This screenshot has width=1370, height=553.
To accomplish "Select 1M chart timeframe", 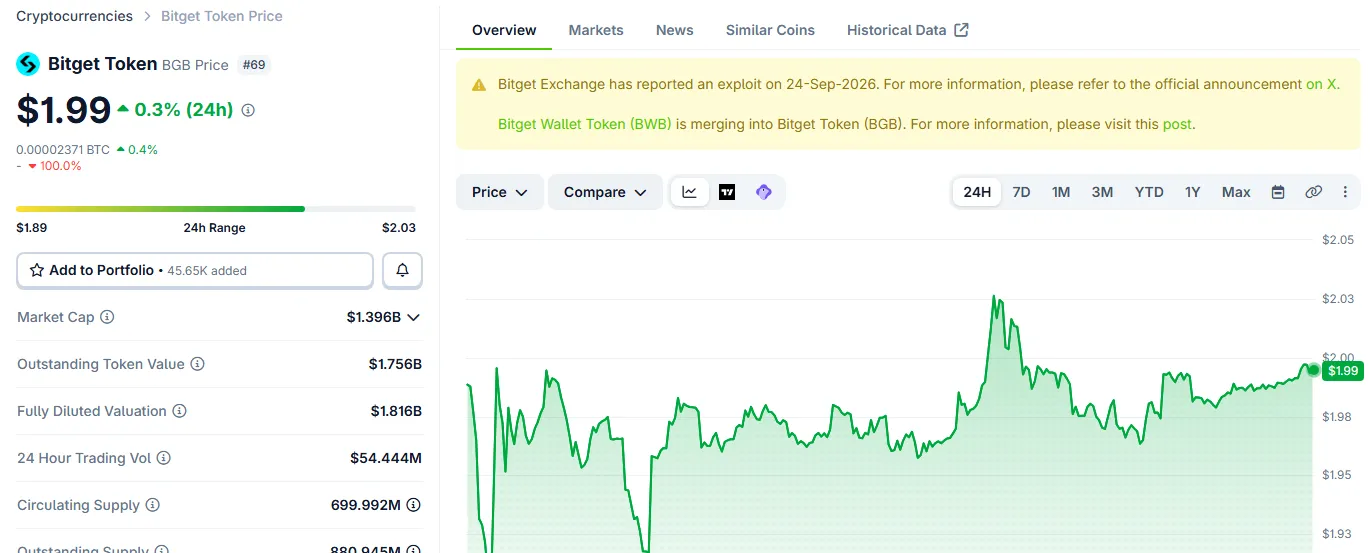I will (1061, 192).
